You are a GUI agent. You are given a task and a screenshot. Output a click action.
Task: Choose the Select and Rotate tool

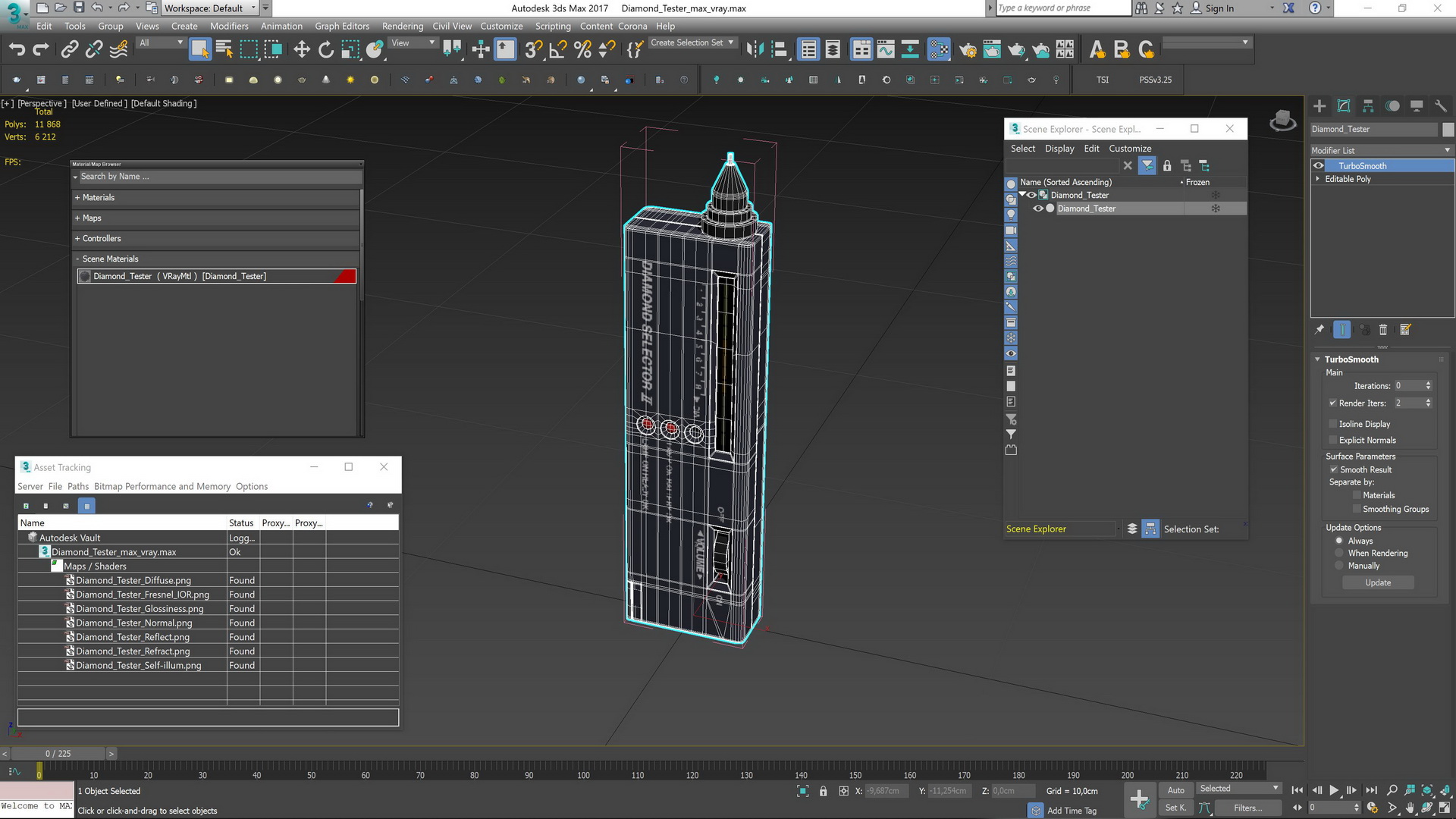click(326, 50)
